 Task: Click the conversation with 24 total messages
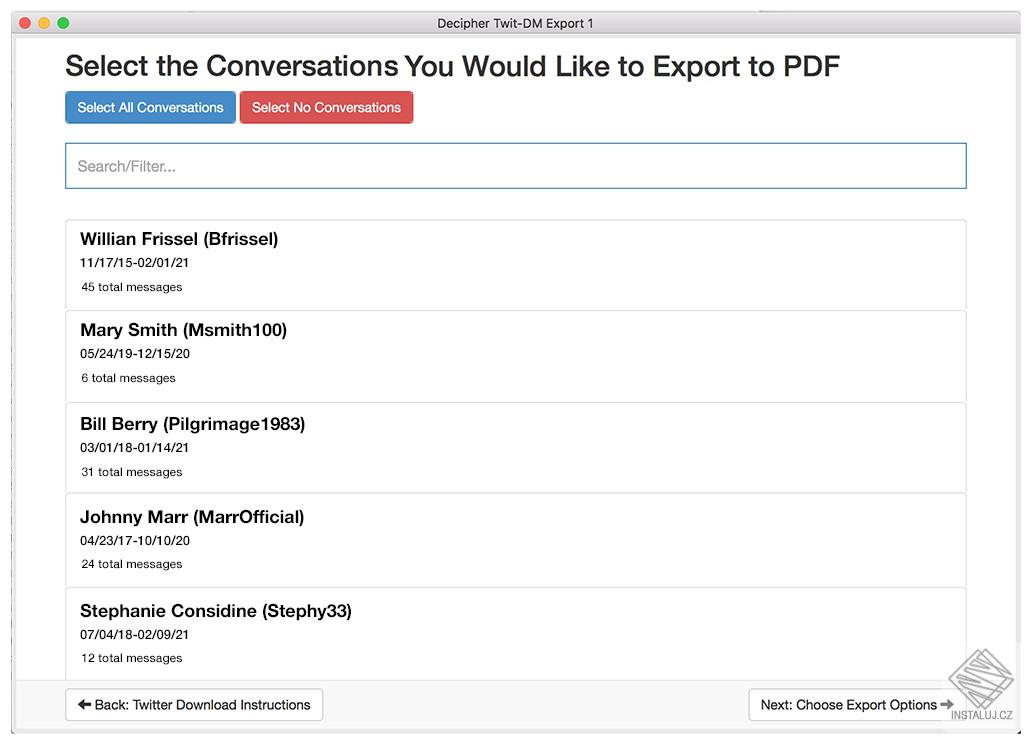tap(515, 540)
